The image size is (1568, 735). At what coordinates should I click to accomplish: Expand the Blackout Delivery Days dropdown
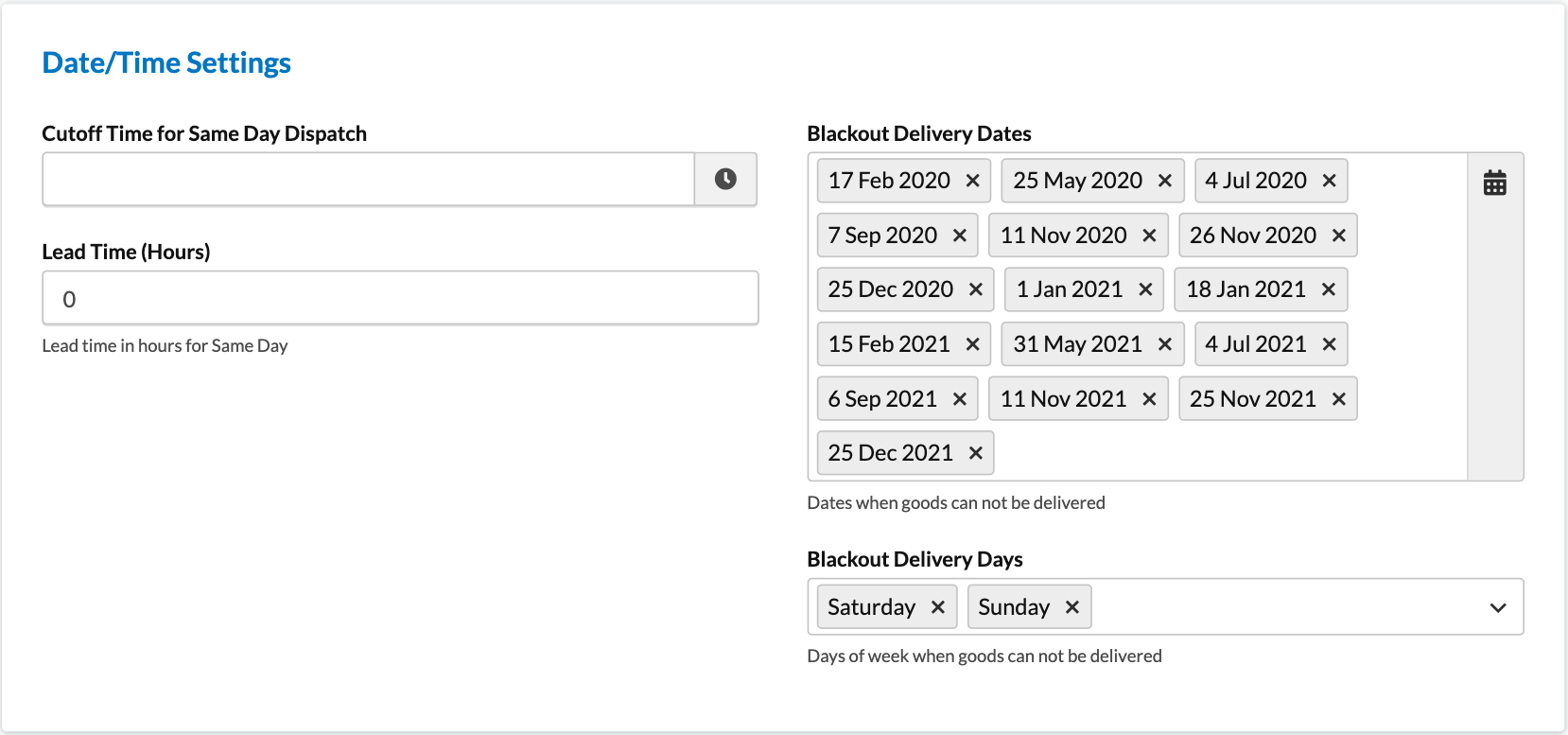[1497, 607]
